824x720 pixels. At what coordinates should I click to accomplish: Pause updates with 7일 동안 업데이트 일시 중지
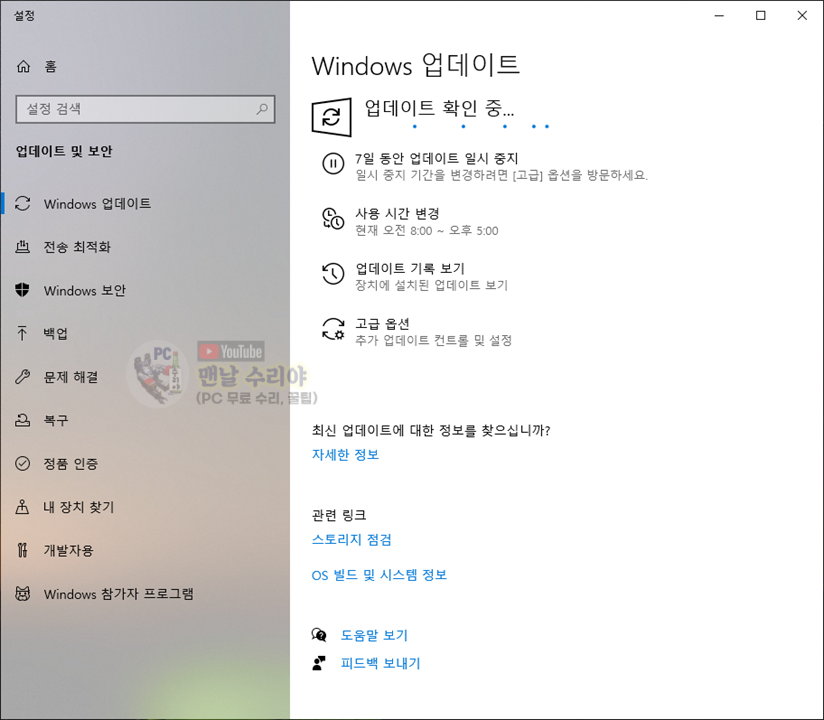[436, 158]
